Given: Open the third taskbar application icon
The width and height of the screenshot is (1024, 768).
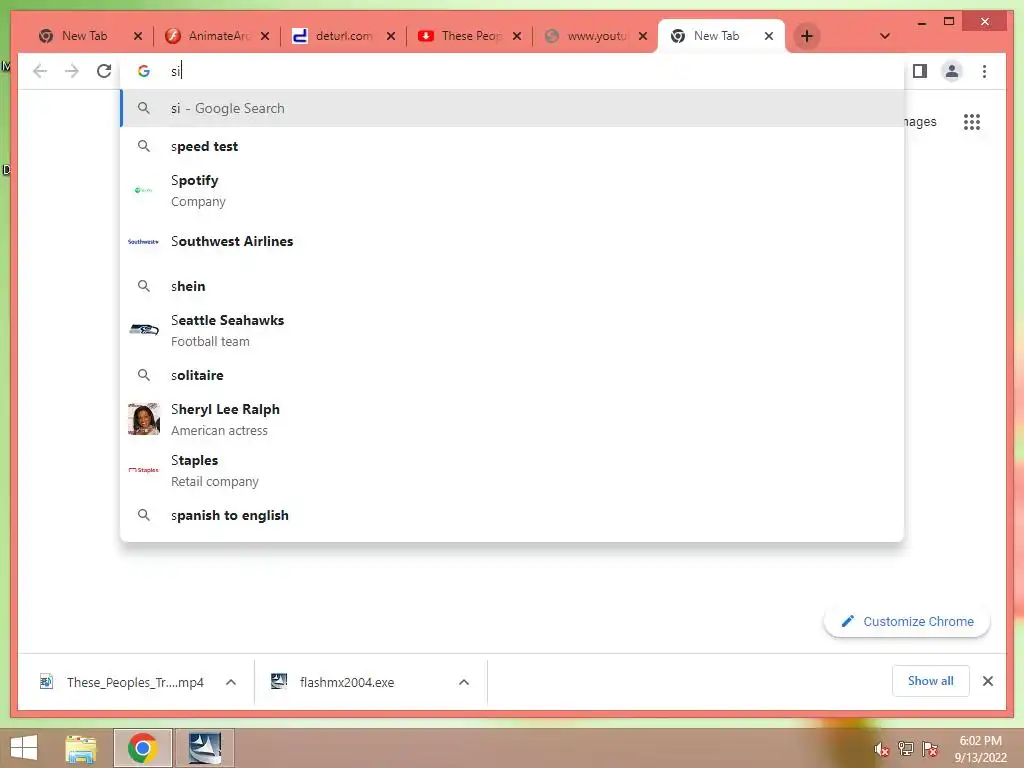Looking at the screenshot, I should [x=204, y=748].
